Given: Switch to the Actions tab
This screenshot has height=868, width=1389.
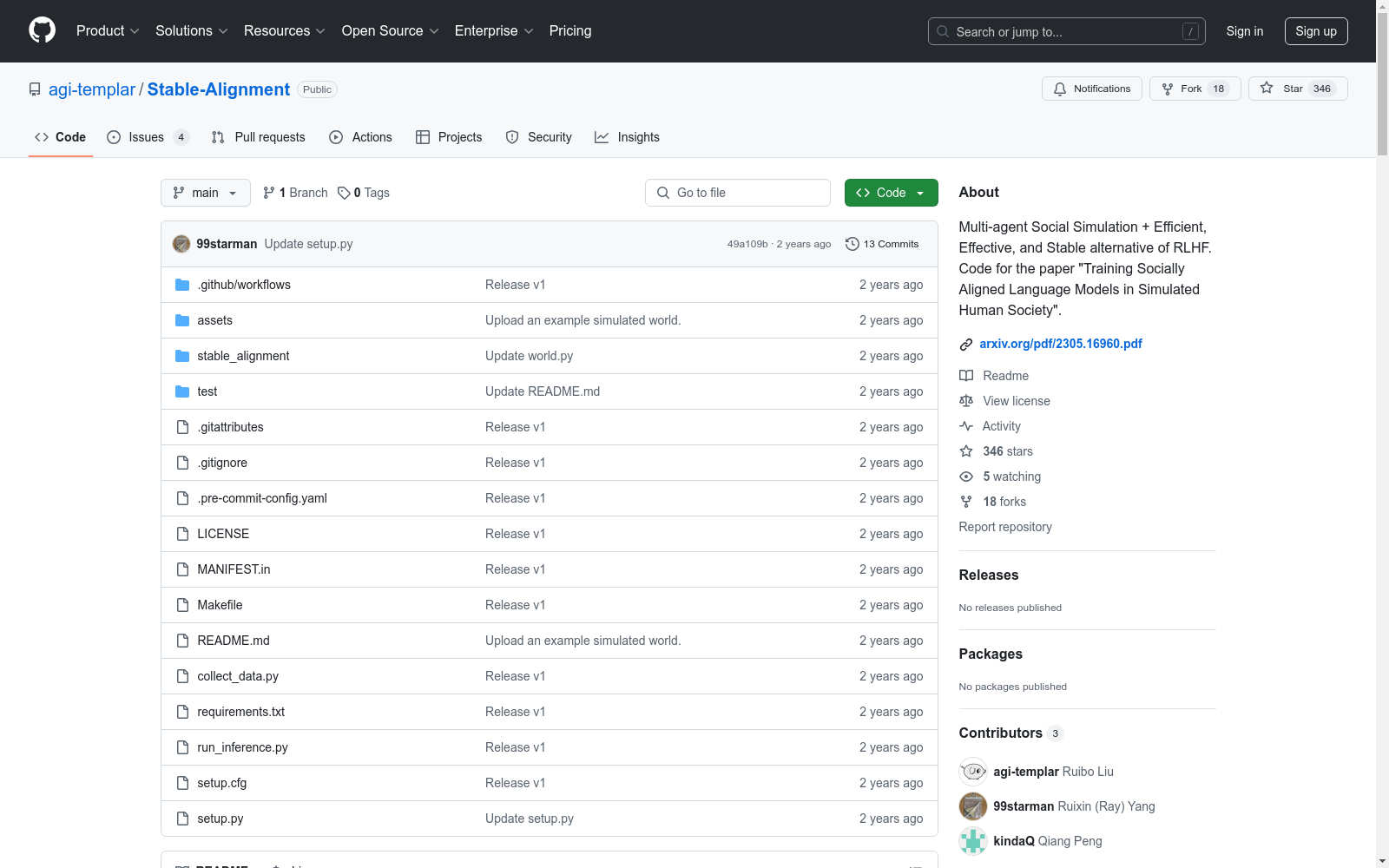Looking at the screenshot, I should (361, 137).
